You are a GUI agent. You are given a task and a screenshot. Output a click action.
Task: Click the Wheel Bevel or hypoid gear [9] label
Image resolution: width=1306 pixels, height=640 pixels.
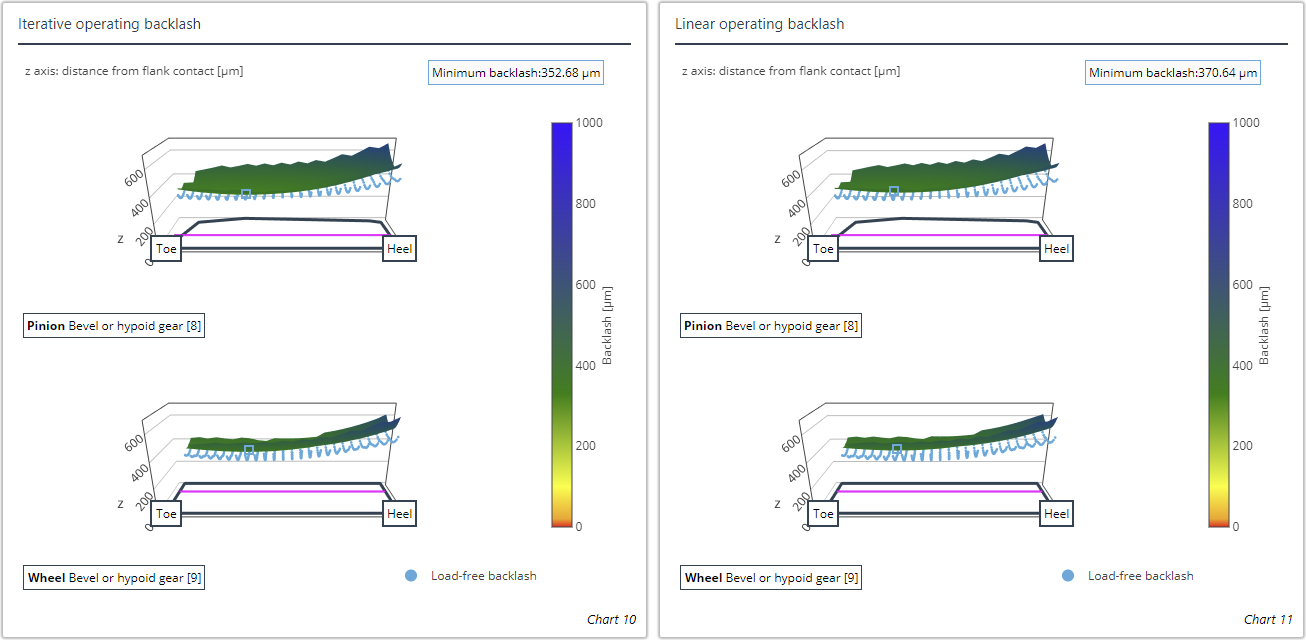[x=113, y=577]
